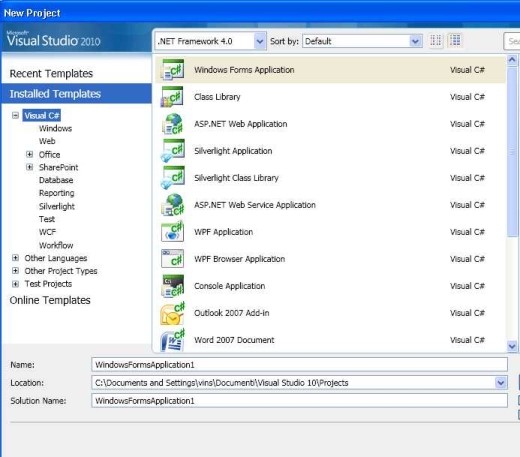Viewport: 520px width, 457px height.
Task: Expand the Other Languages tree node
Action: pyautogui.click(x=15, y=258)
